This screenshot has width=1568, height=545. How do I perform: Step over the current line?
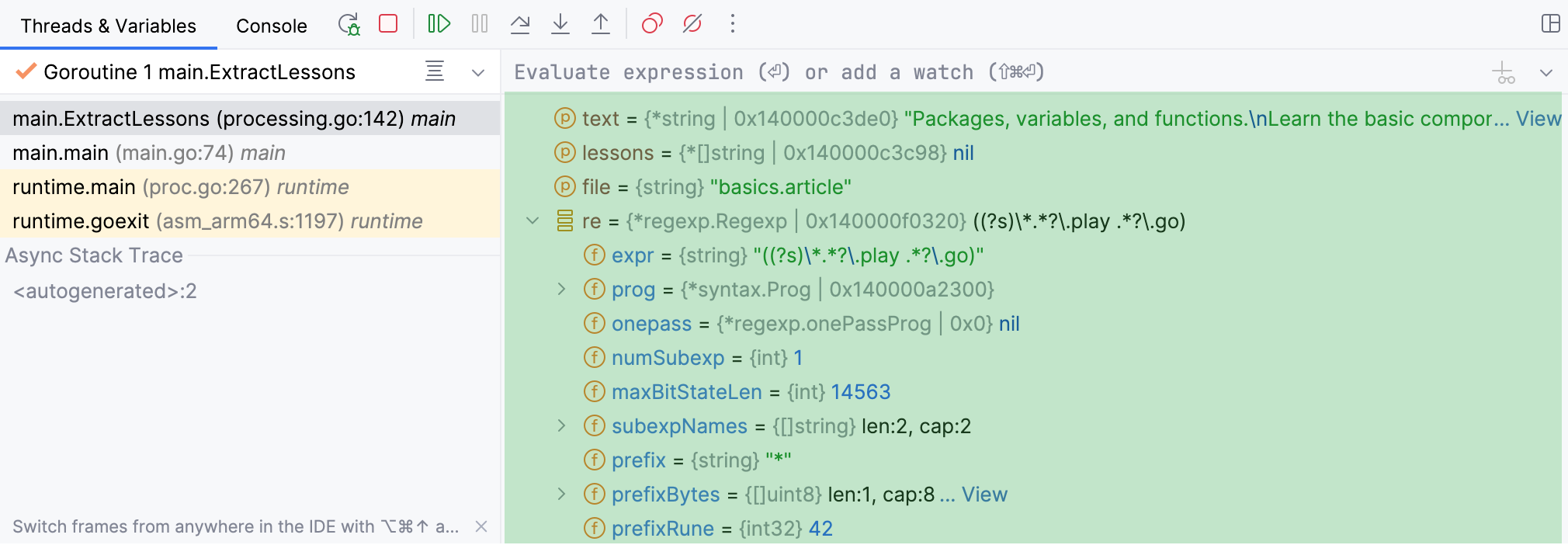[x=520, y=23]
